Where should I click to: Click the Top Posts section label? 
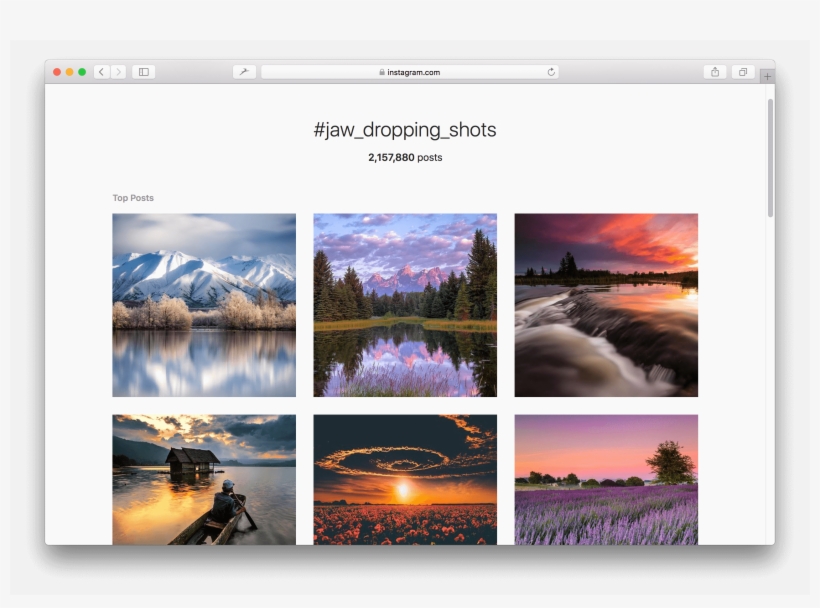133,198
